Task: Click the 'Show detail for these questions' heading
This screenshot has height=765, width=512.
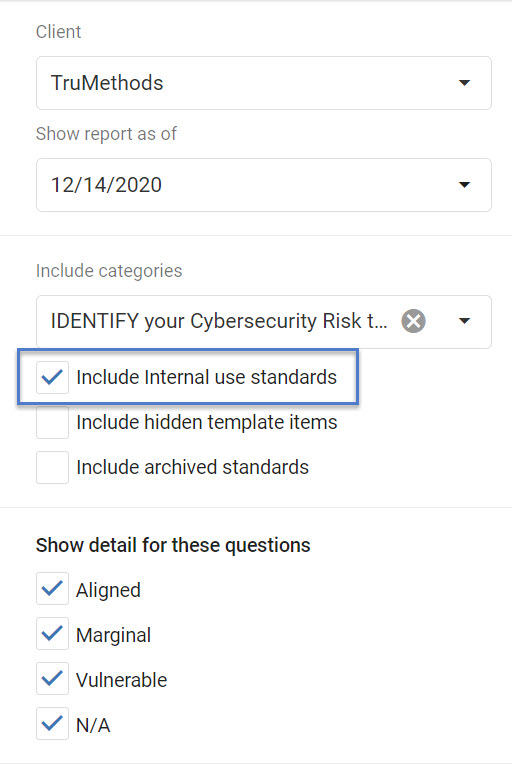Action: click(x=173, y=545)
